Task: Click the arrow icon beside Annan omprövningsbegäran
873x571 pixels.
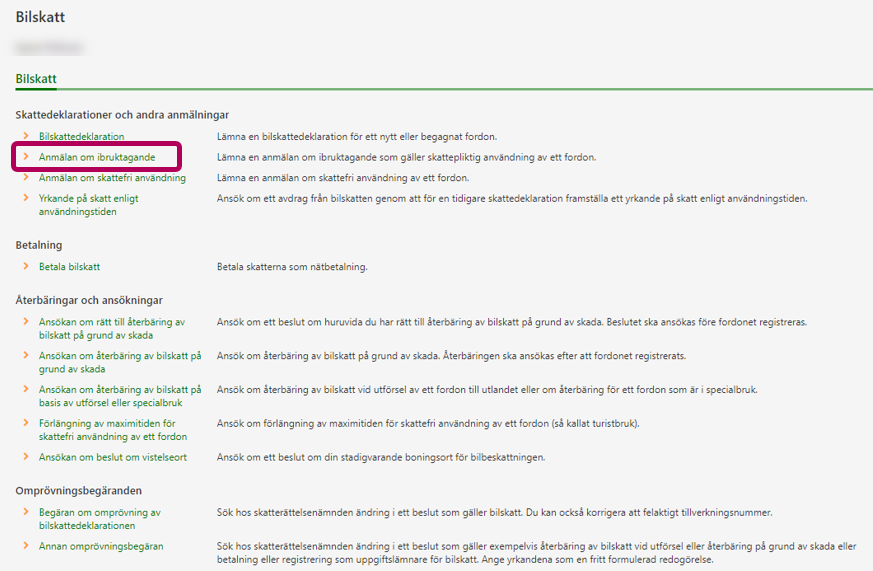Action: tap(26, 546)
